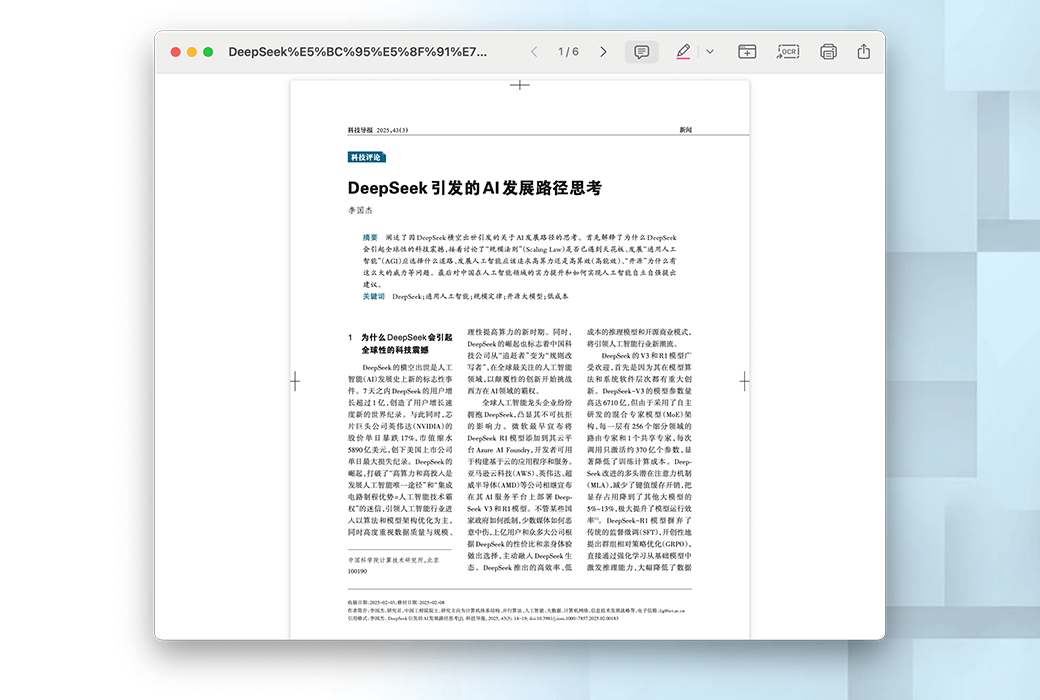Click the top crop mark crosshair

tap(519, 85)
